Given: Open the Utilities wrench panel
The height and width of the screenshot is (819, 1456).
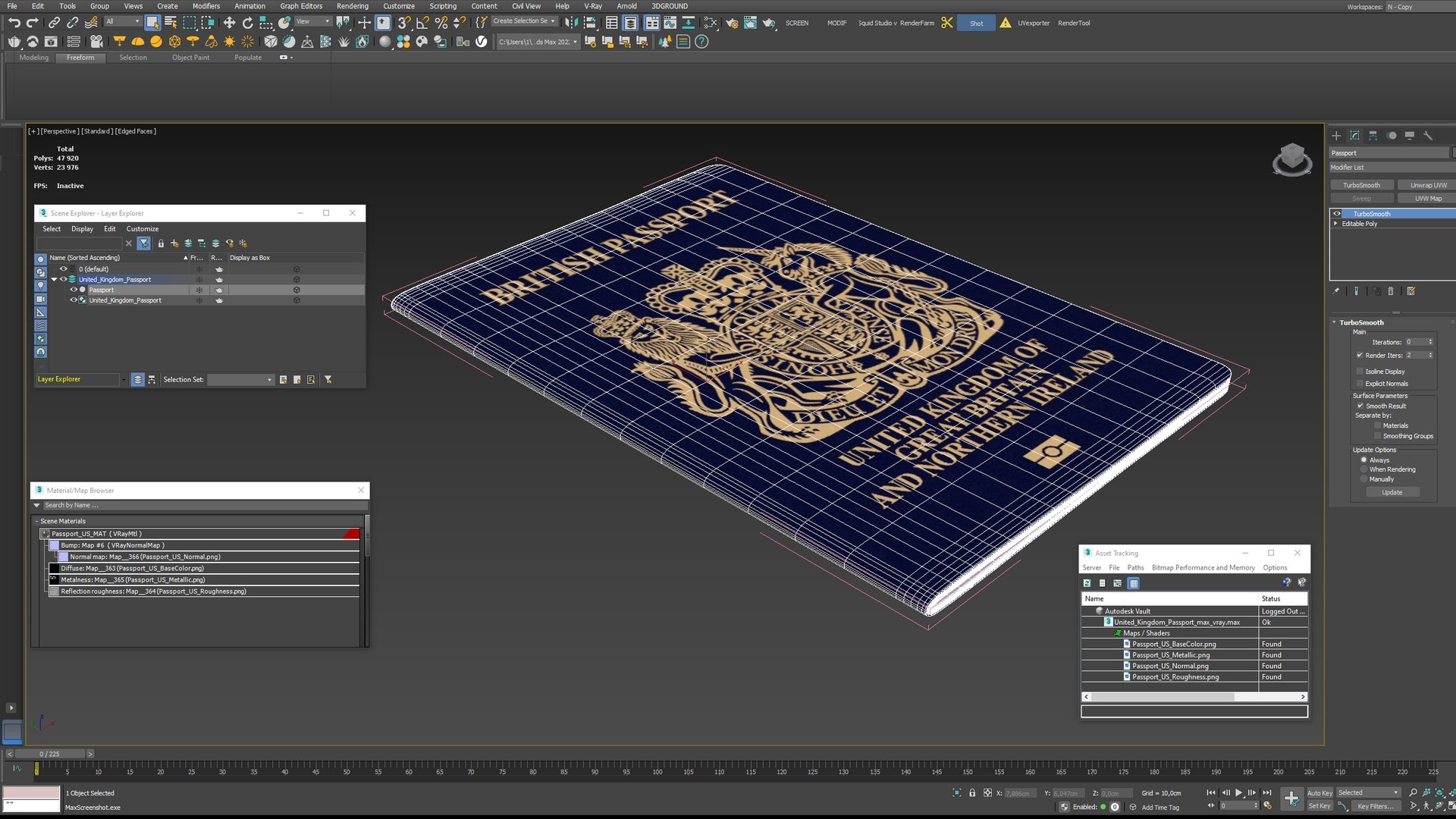Looking at the screenshot, I should (1428, 136).
